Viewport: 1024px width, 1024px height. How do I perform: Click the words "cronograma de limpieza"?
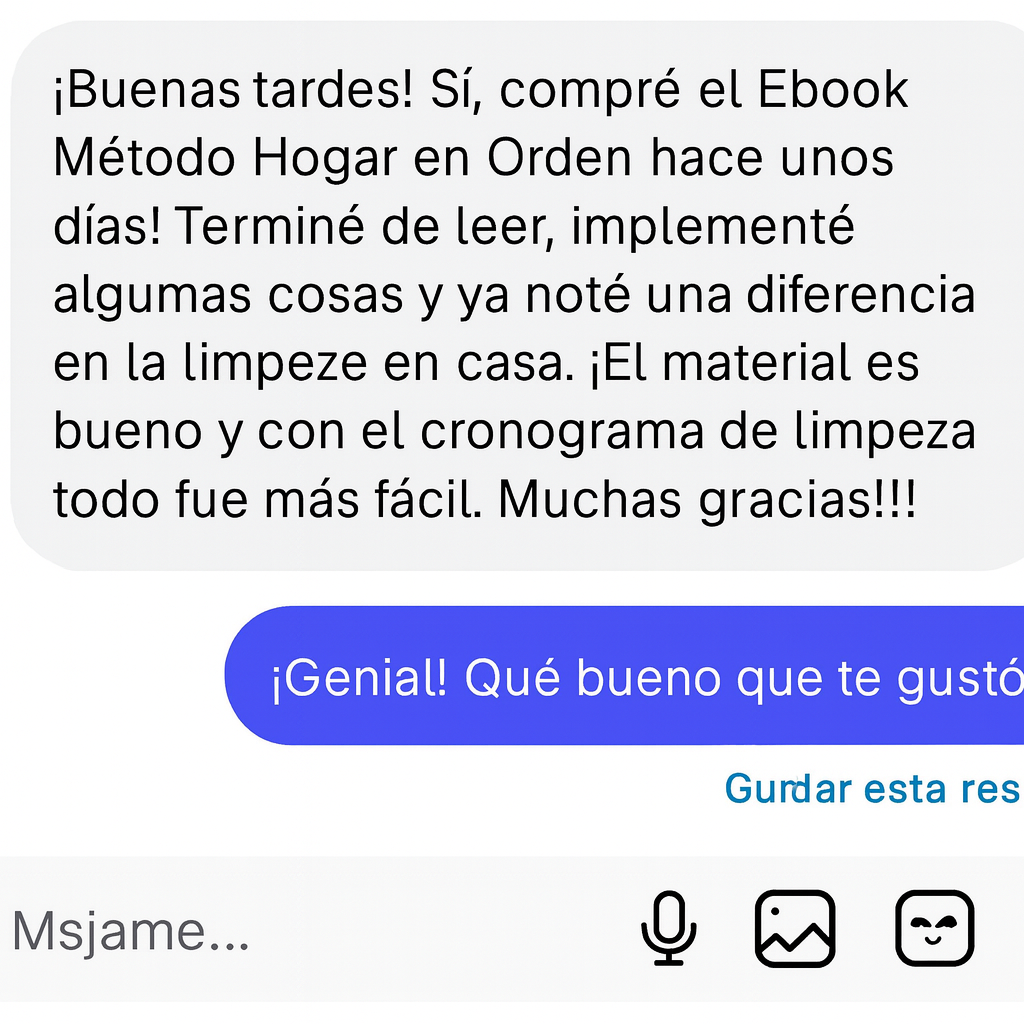698,432
